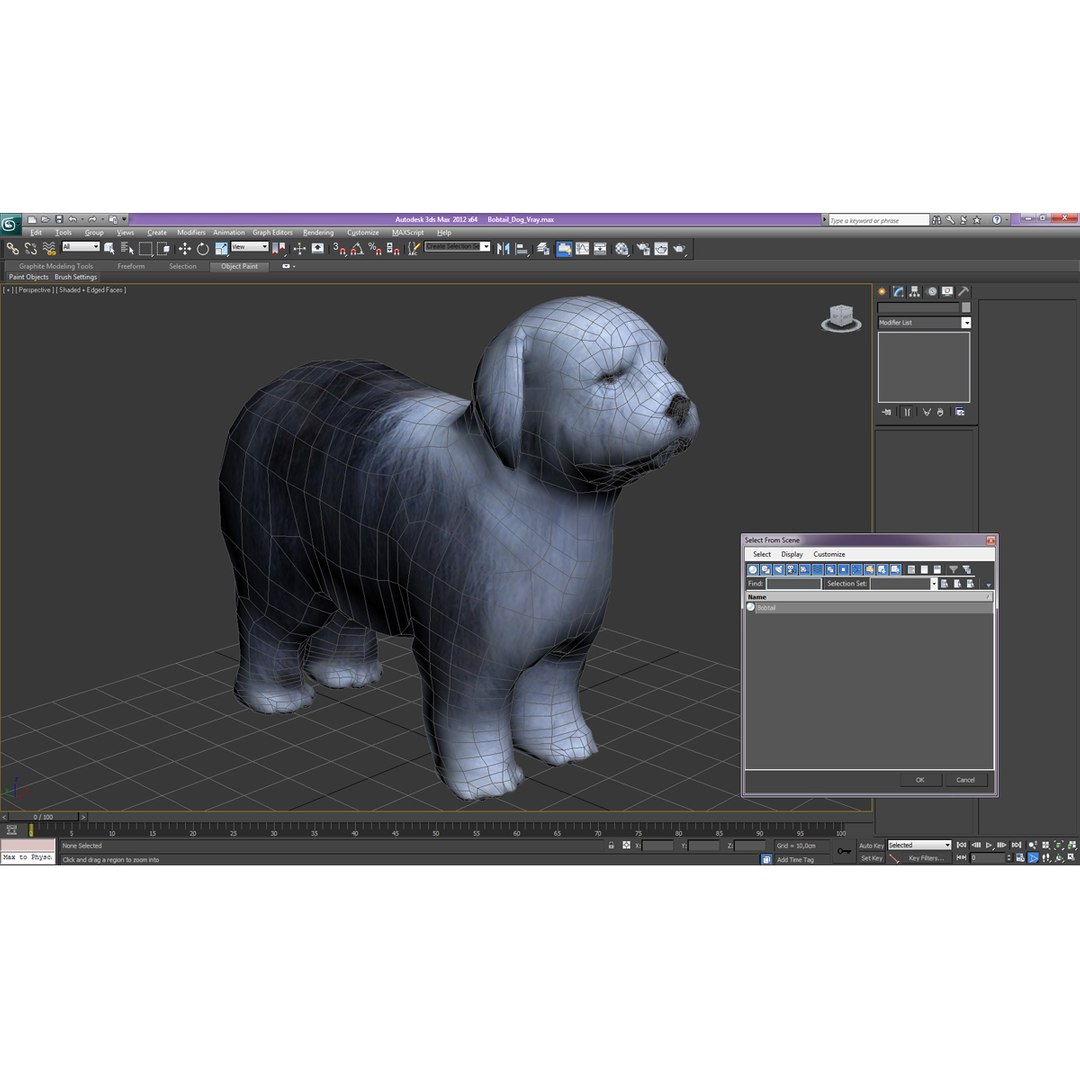Click the Set Keys large key icon

coord(844,851)
